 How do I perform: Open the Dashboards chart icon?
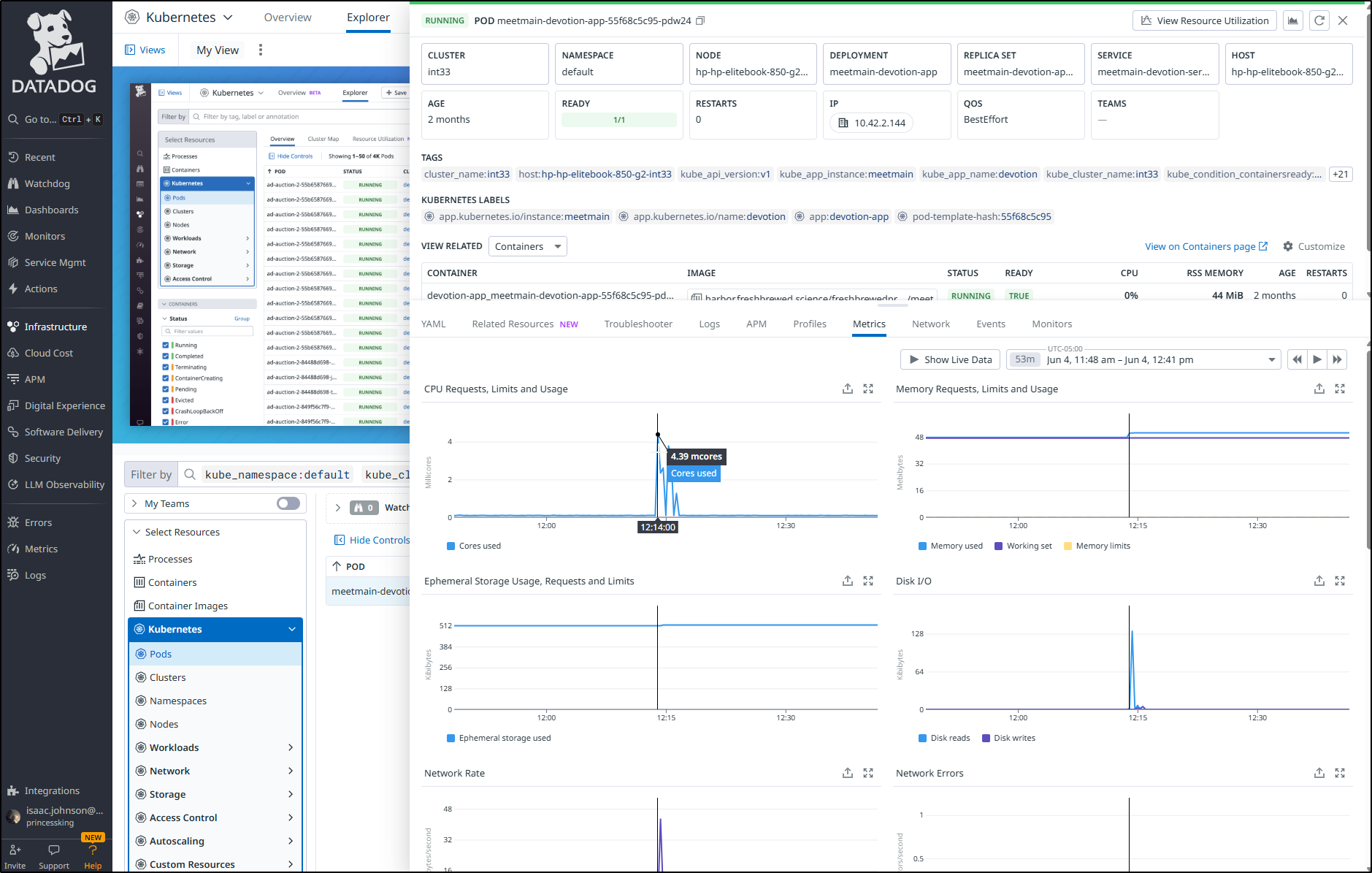pos(13,210)
